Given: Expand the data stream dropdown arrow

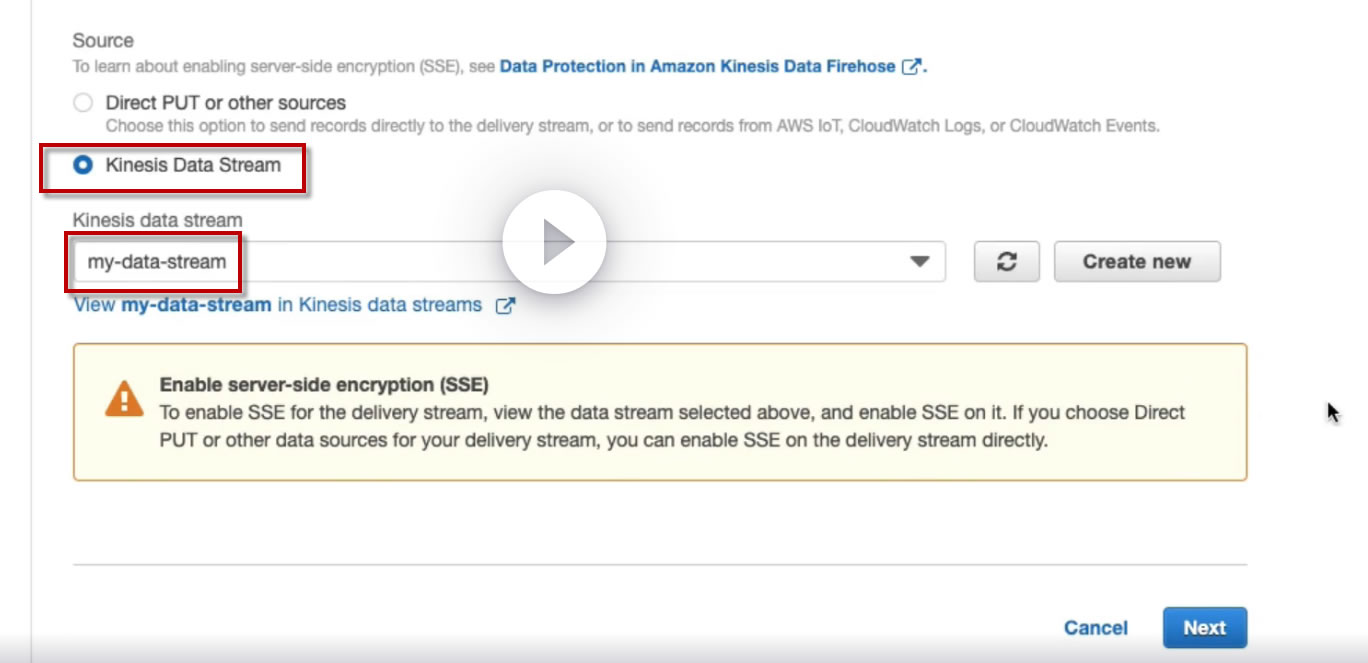Looking at the screenshot, I should pyautogui.click(x=919, y=262).
